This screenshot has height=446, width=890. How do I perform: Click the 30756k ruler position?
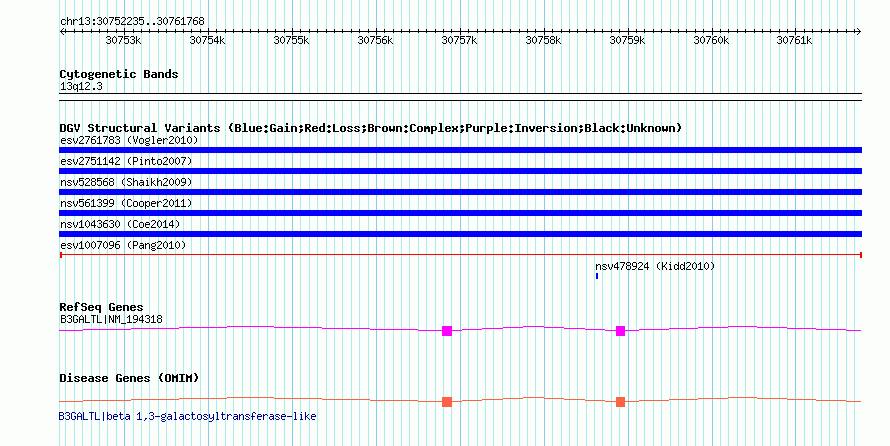pos(376,40)
